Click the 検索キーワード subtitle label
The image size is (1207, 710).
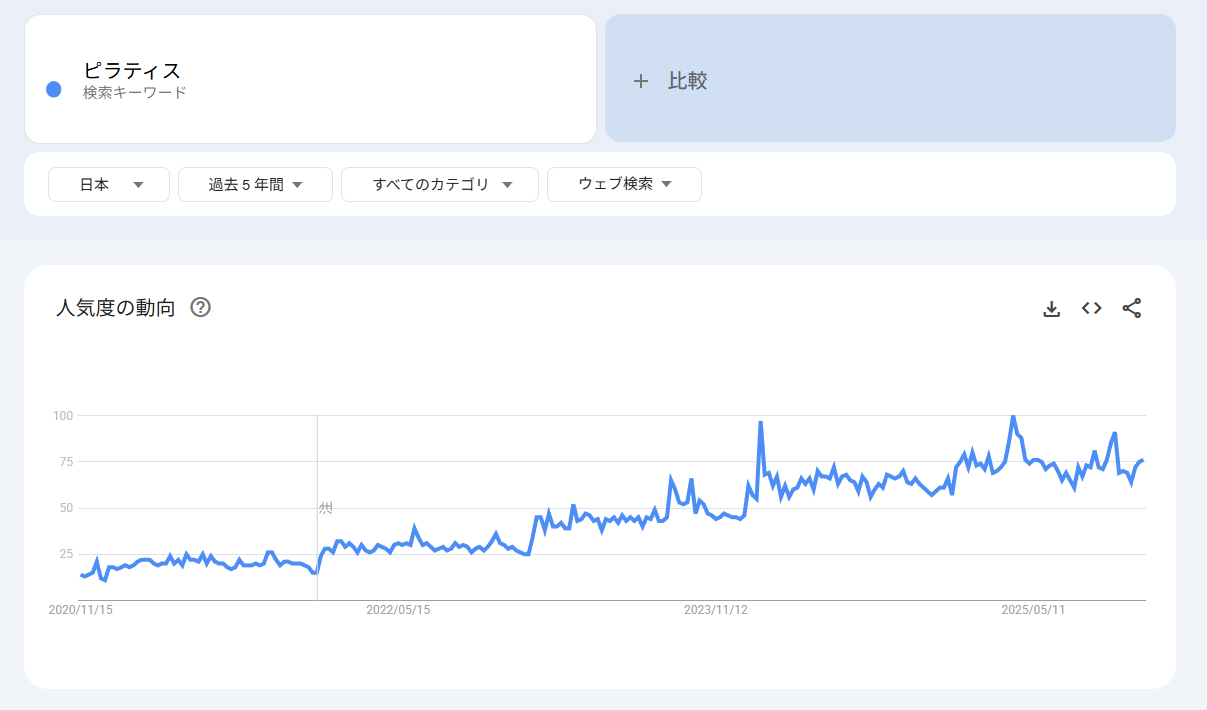point(135,93)
